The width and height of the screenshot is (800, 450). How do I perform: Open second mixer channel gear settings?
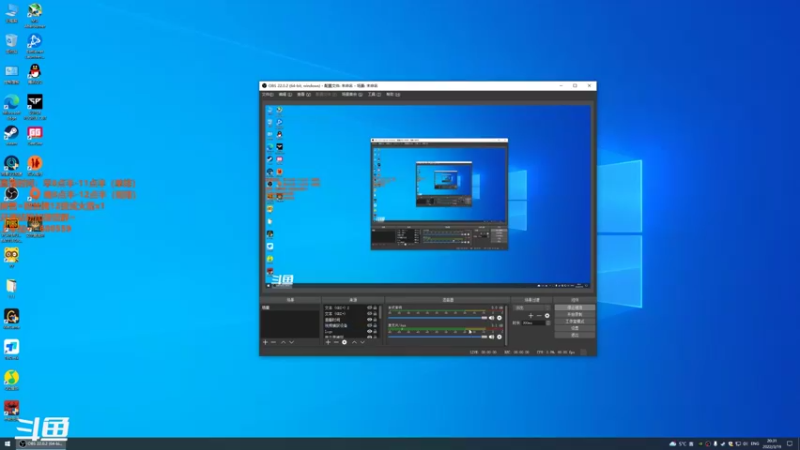click(499, 337)
